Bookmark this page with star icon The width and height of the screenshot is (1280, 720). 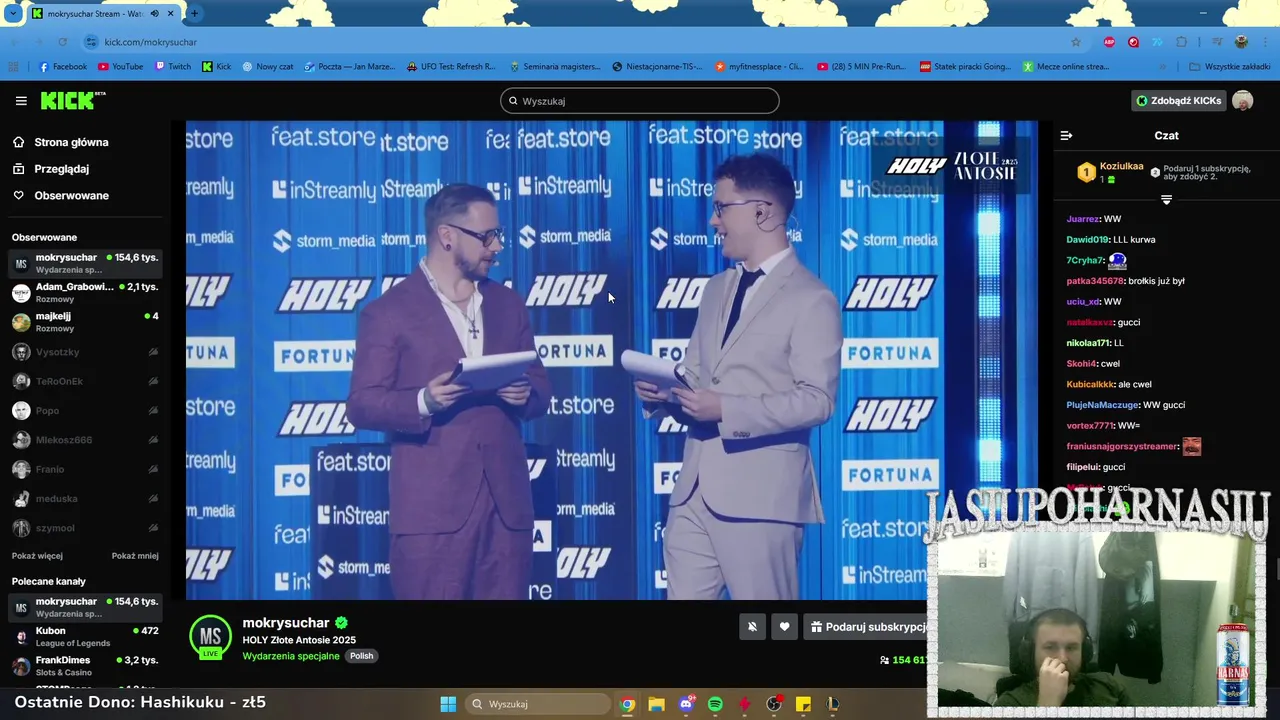point(1076,42)
